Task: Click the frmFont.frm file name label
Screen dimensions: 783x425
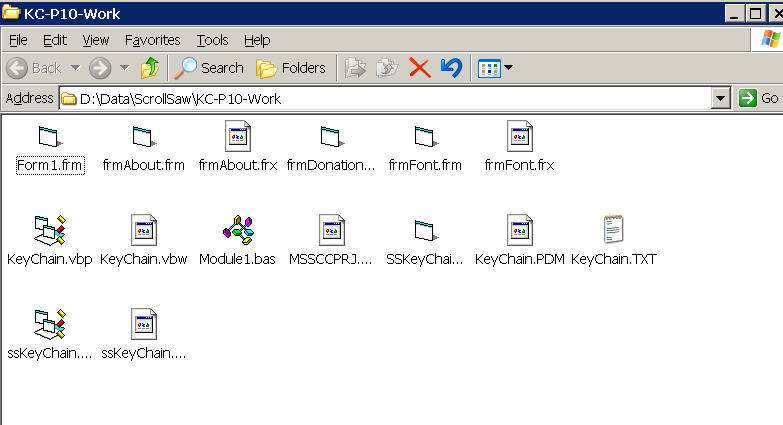Action: pos(425,165)
